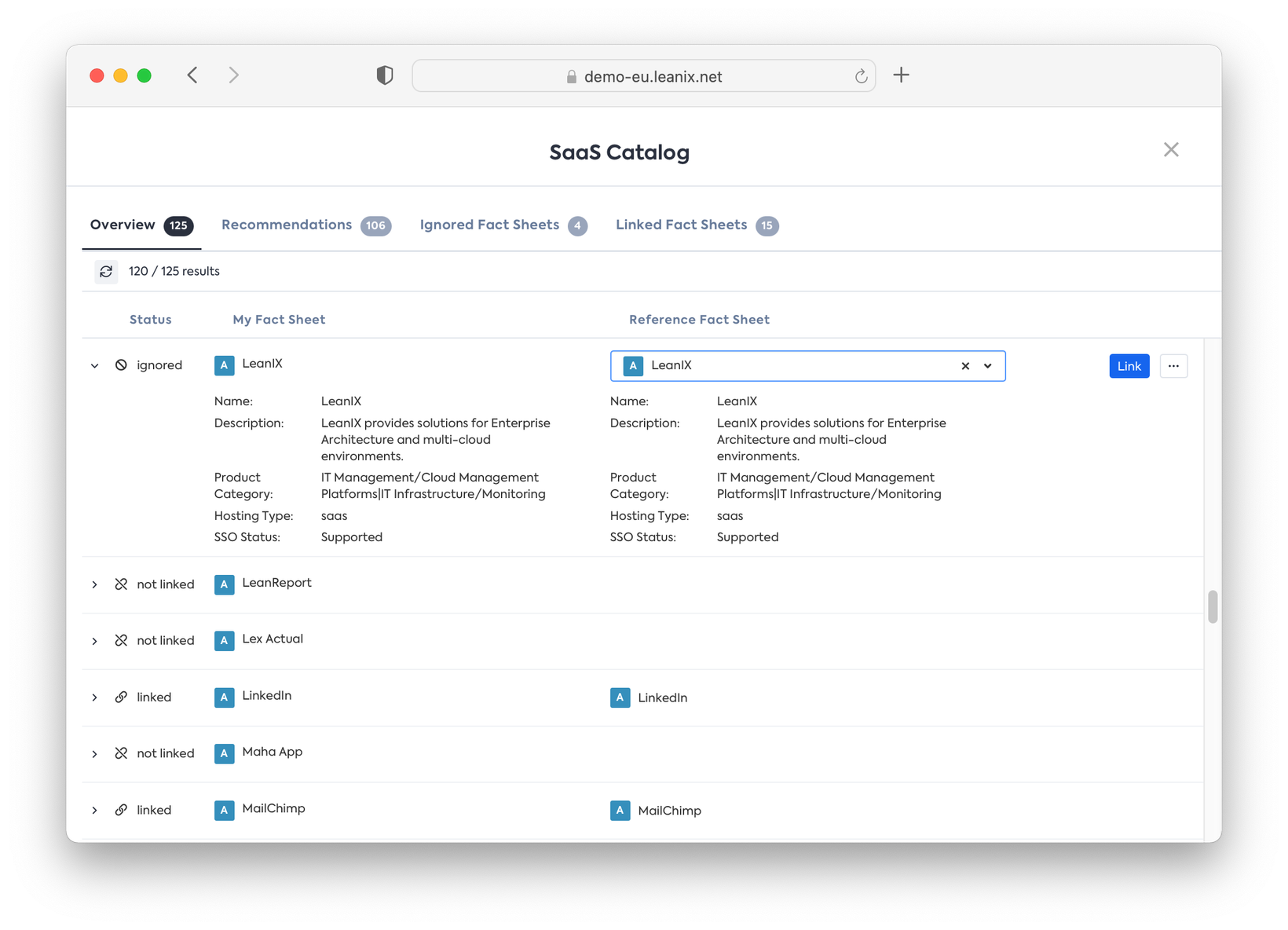Click the 125 badge on Overview tab
The image size is (1288, 930).
pos(178,226)
